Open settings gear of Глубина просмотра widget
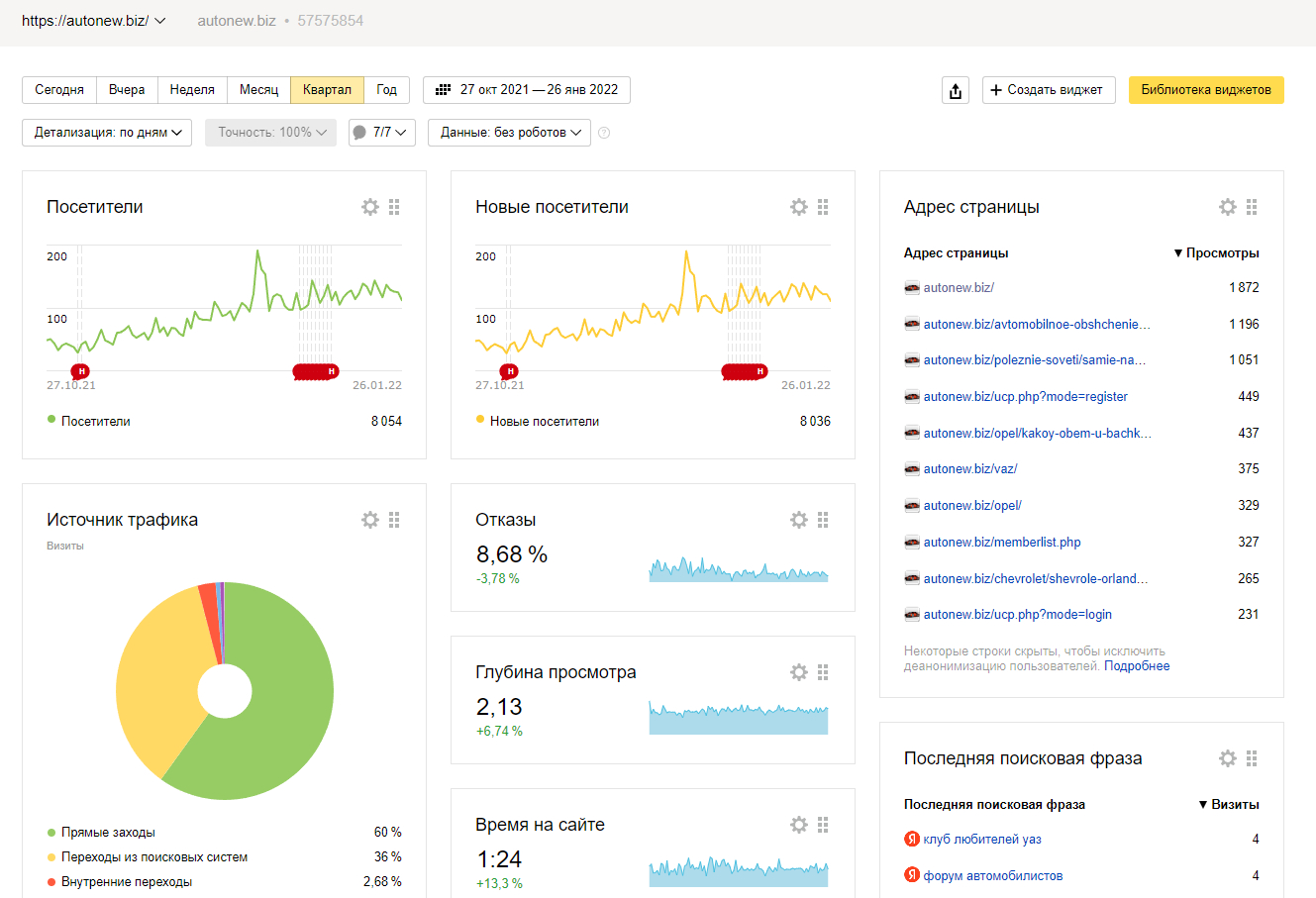This screenshot has height=898, width=1316. coord(799,672)
